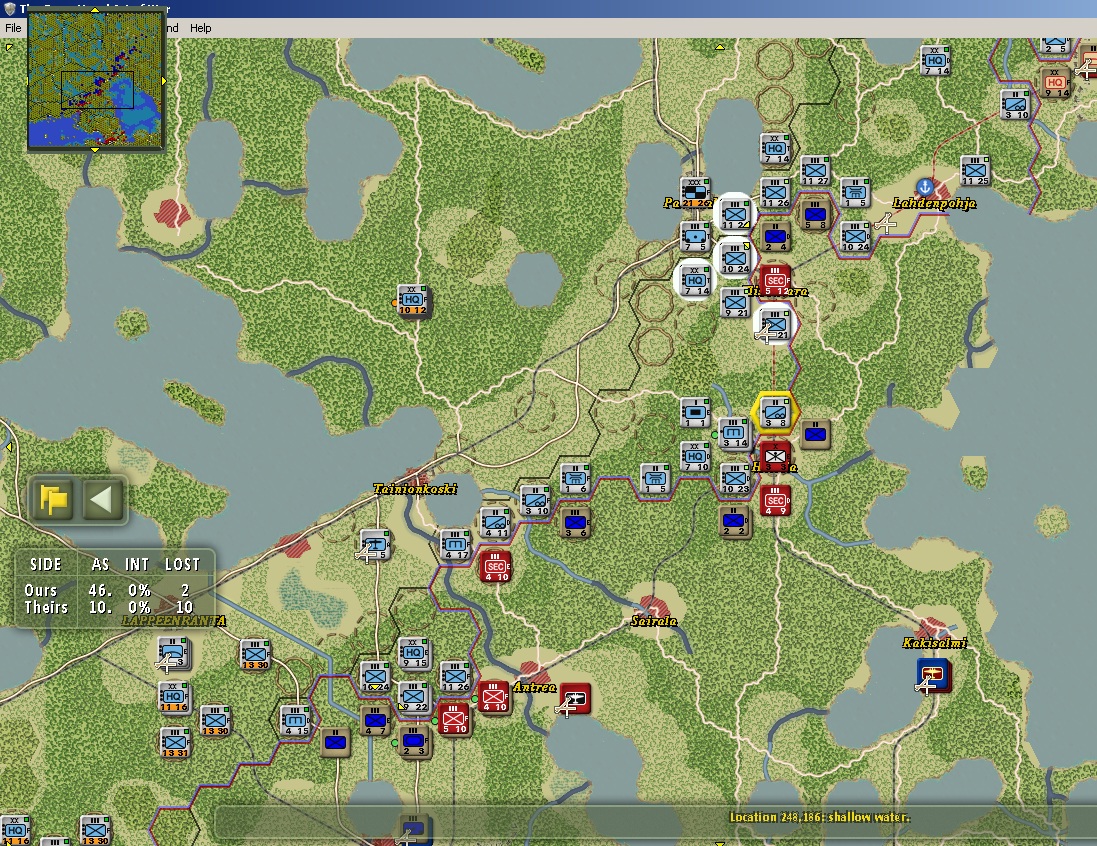This screenshot has width=1097, height=846.
Task: Click the minimap bottom scroll arrow
Action: [x=95, y=150]
